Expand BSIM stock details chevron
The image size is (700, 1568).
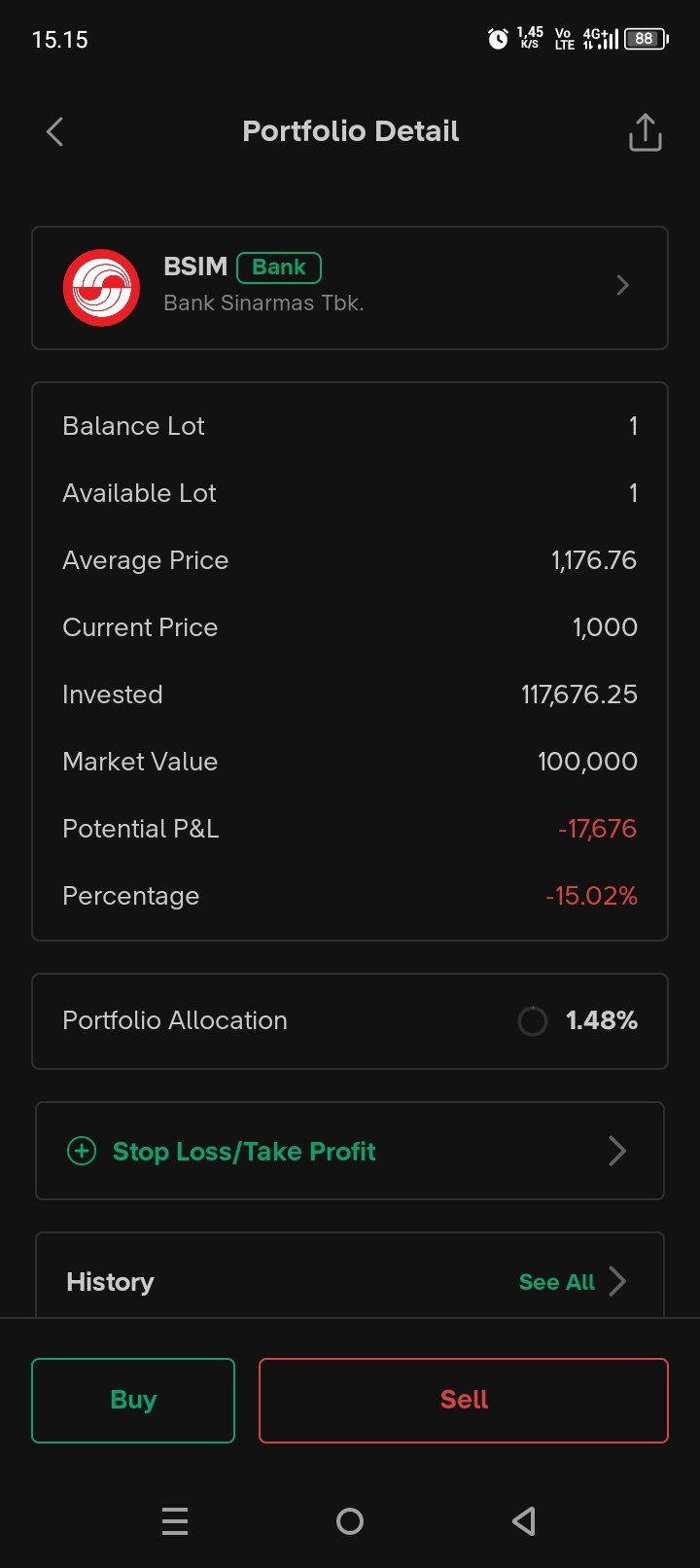coord(623,285)
